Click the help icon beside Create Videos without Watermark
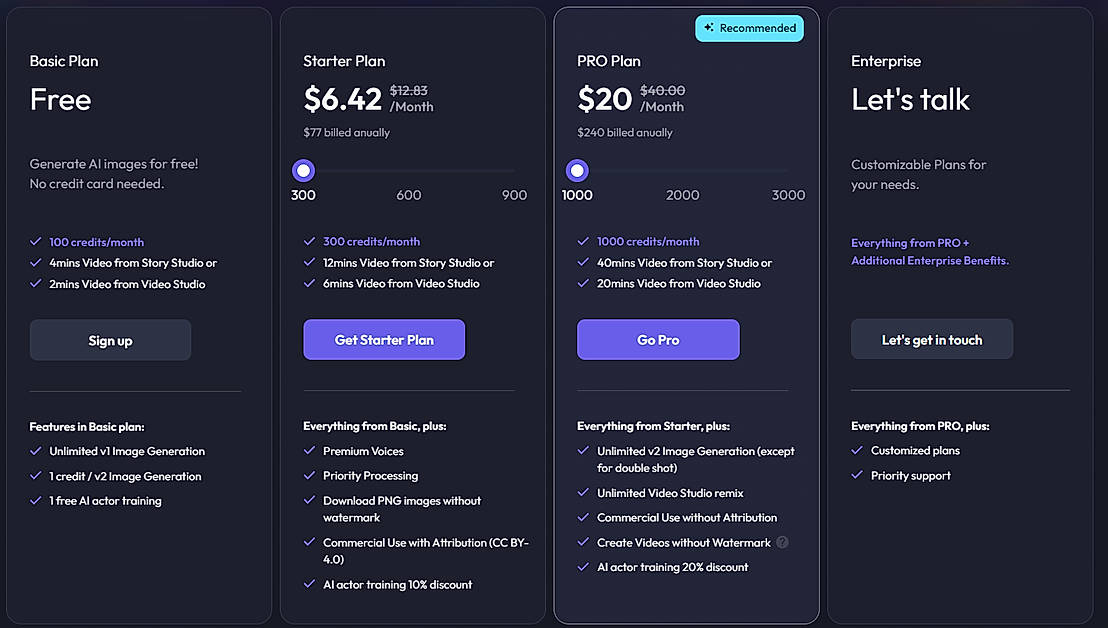The height and width of the screenshot is (628, 1108). click(782, 543)
